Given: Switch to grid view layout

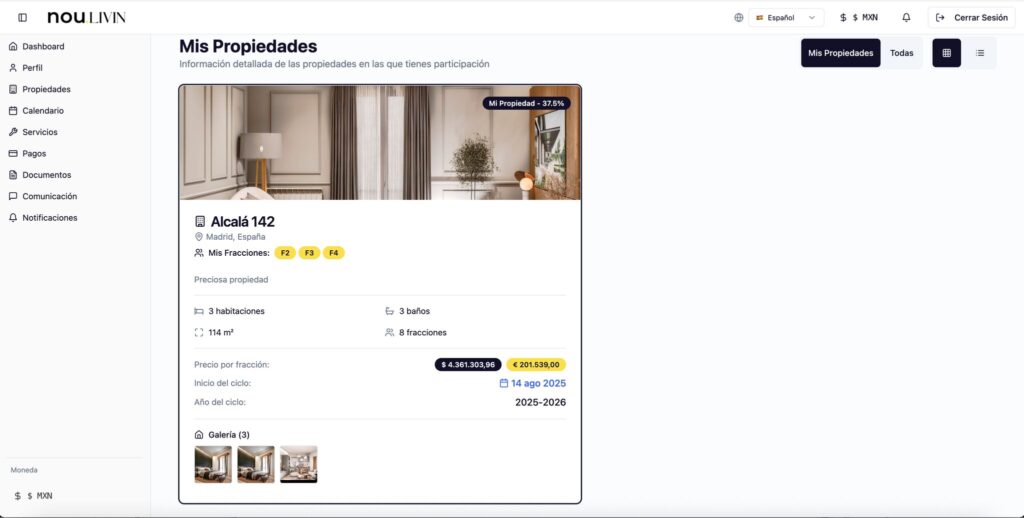Looking at the screenshot, I should tap(946, 53).
